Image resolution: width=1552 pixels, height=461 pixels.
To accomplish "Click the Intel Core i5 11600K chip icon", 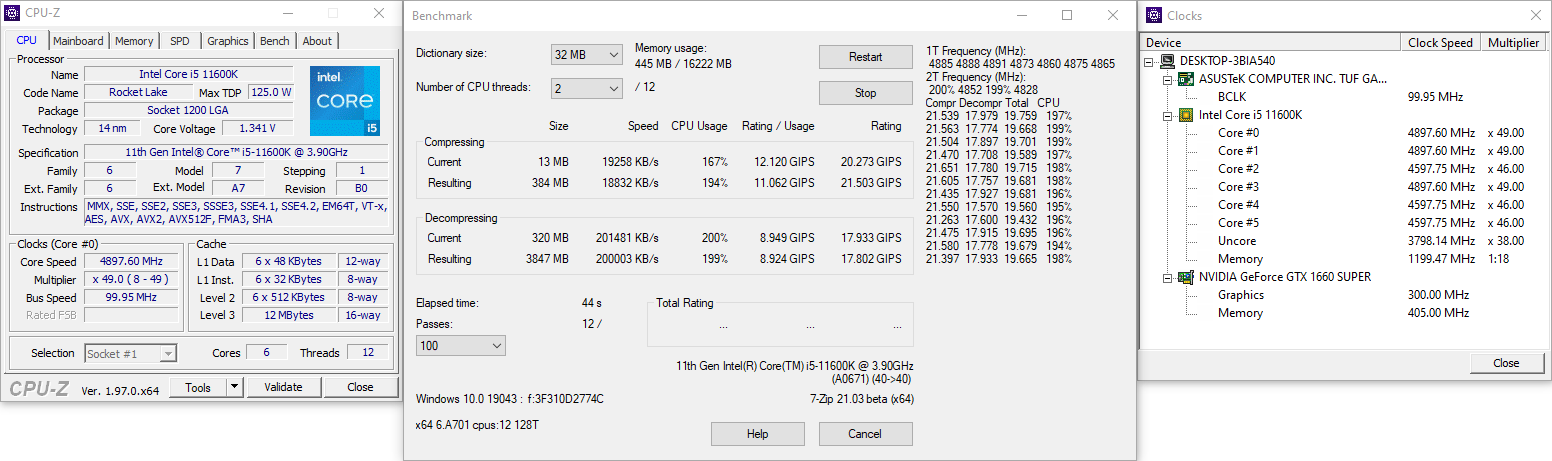I will pyautogui.click(x=1187, y=115).
